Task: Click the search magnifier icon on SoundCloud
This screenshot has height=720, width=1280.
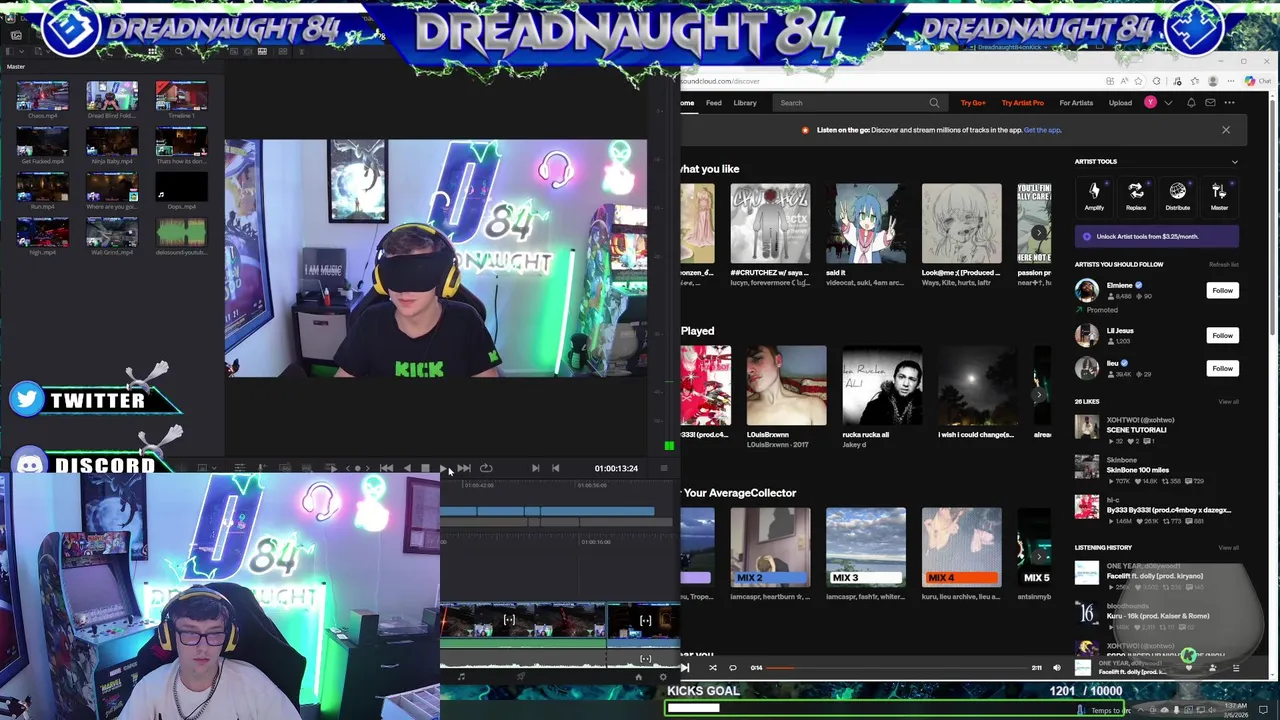Action: (x=934, y=102)
